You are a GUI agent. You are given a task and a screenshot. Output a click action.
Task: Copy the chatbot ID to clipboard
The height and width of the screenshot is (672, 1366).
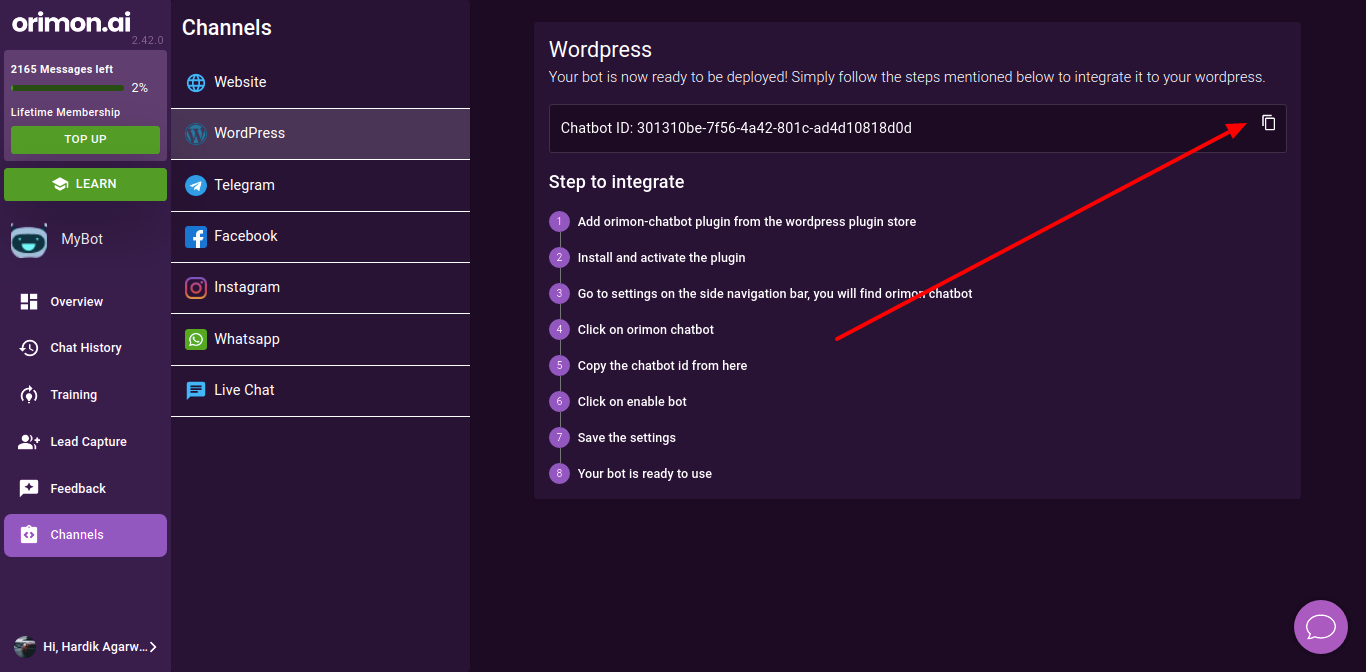[1268, 123]
